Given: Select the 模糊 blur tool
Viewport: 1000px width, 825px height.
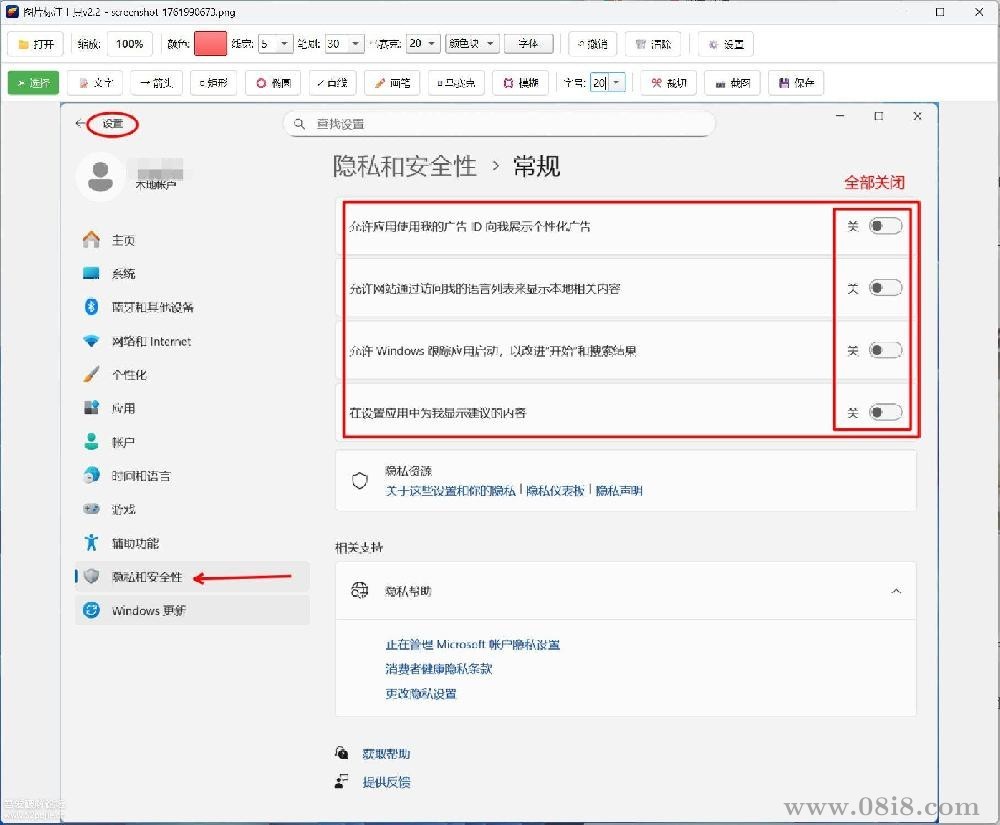Looking at the screenshot, I should (x=520, y=83).
